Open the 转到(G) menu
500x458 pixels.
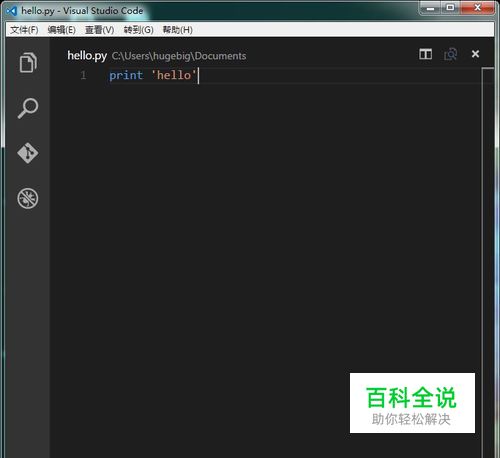(138, 30)
